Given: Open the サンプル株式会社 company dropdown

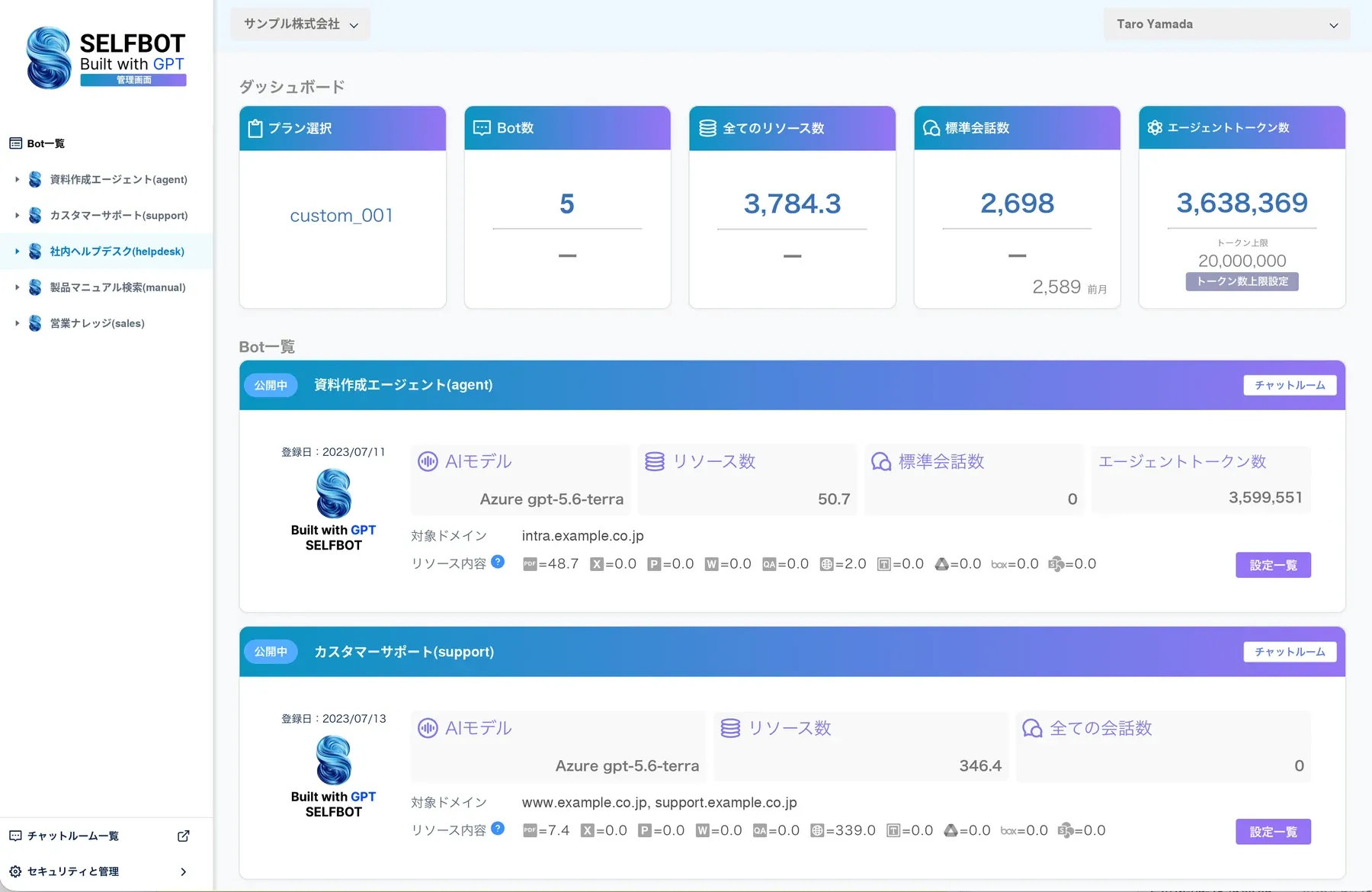Looking at the screenshot, I should tap(300, 24).
